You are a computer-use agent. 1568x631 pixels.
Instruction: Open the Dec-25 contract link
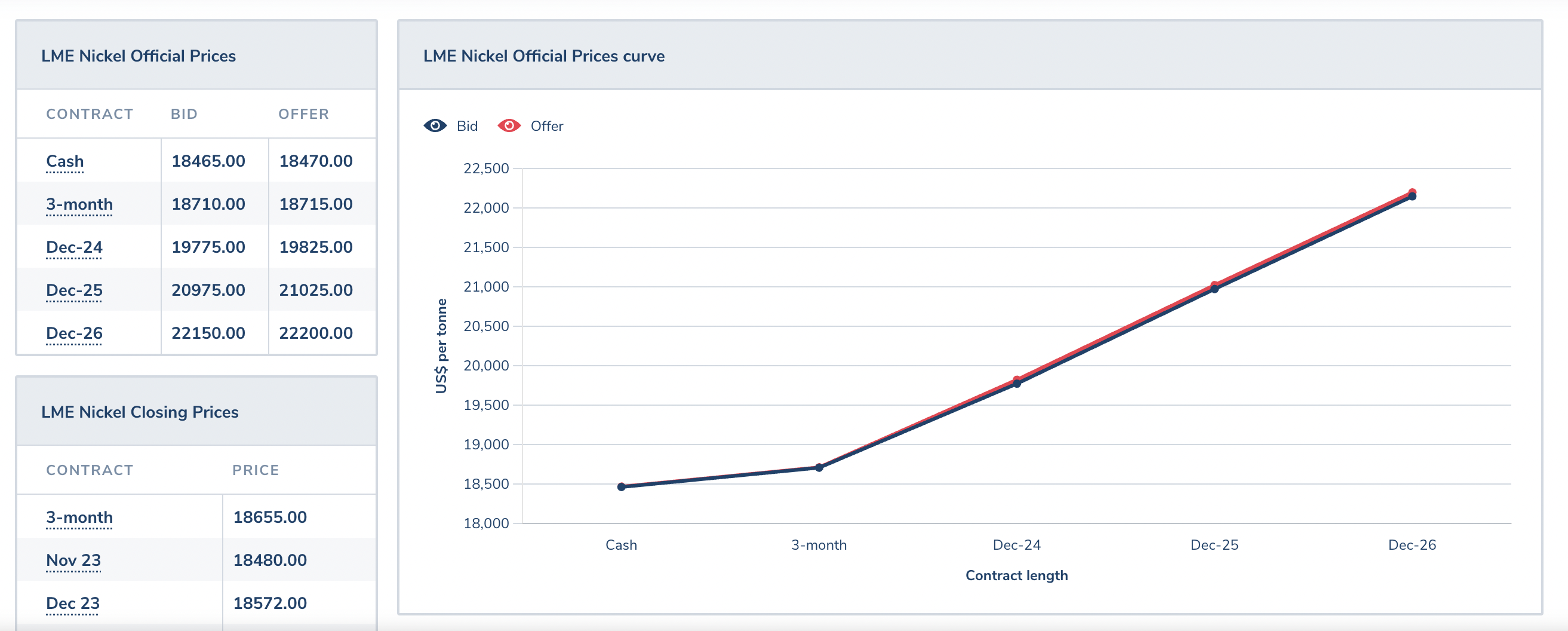coord(74,290)
